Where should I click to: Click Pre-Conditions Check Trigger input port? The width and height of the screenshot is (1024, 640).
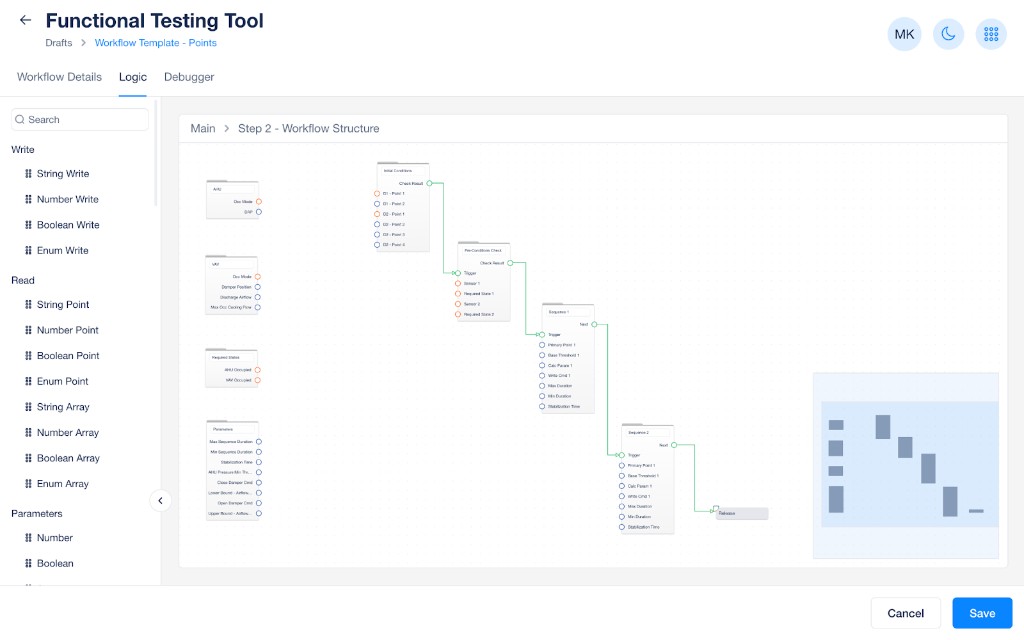tap(458, 273)
